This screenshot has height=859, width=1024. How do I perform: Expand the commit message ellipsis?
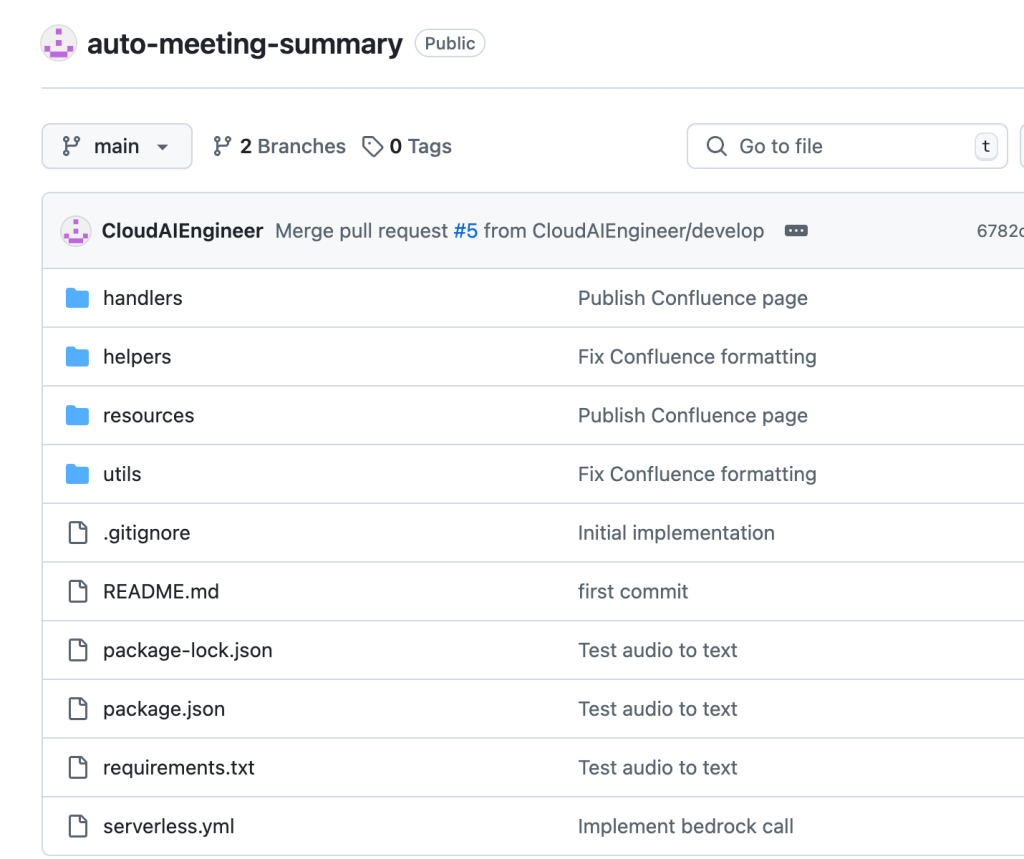point(796,230)
